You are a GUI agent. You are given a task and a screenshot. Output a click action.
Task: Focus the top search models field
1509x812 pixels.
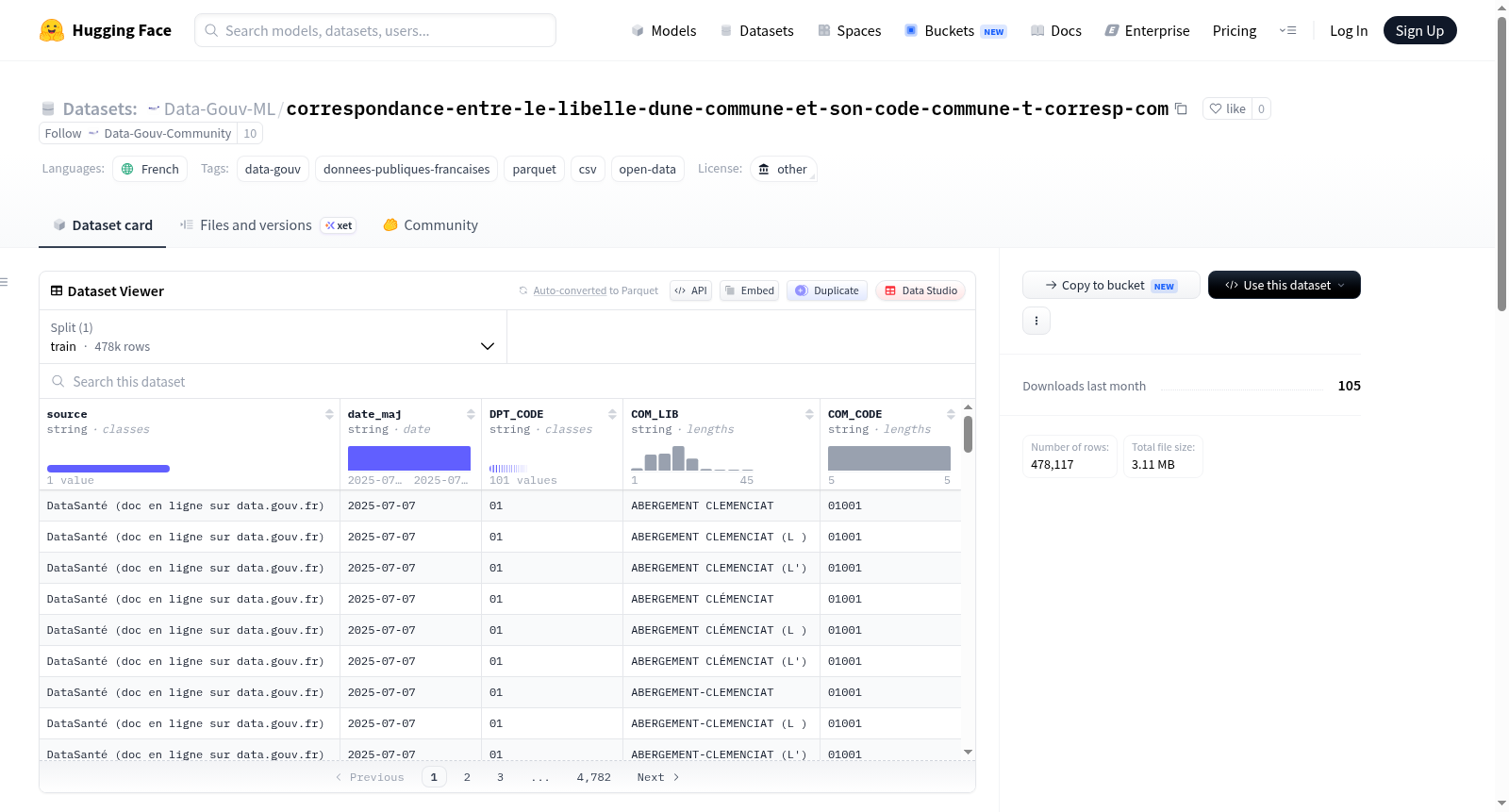pos(375,30)
